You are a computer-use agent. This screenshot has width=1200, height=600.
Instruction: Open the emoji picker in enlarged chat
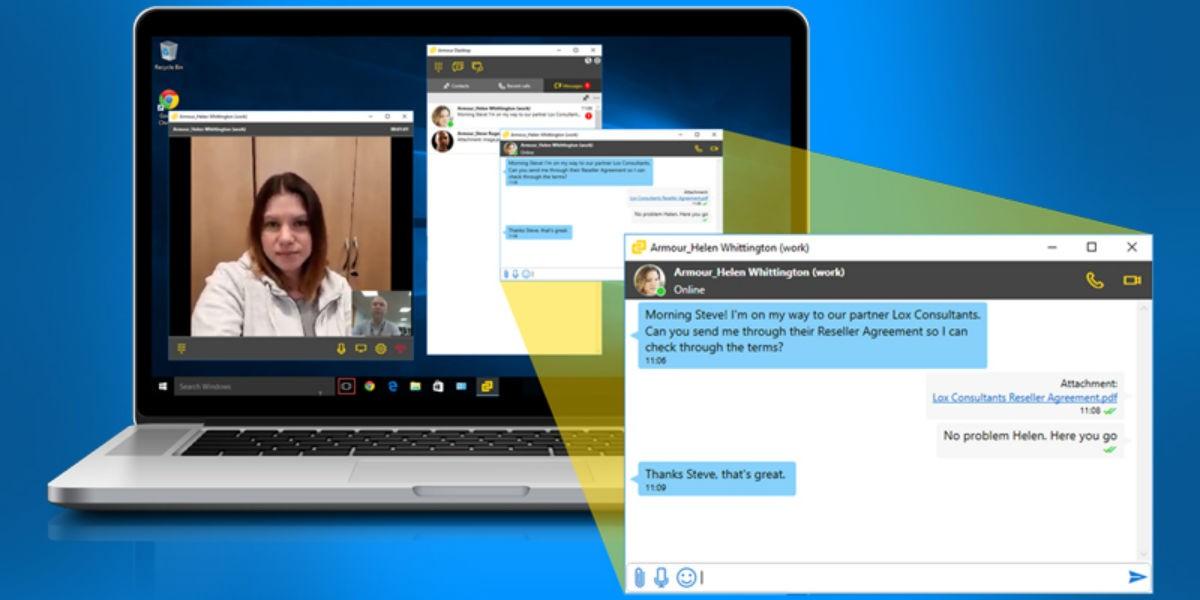(x=686, y=577)
